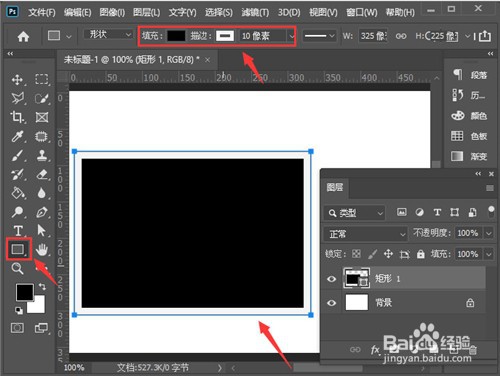
Task: Swap foreground and background colors
Action: click(x=42, y=287)
